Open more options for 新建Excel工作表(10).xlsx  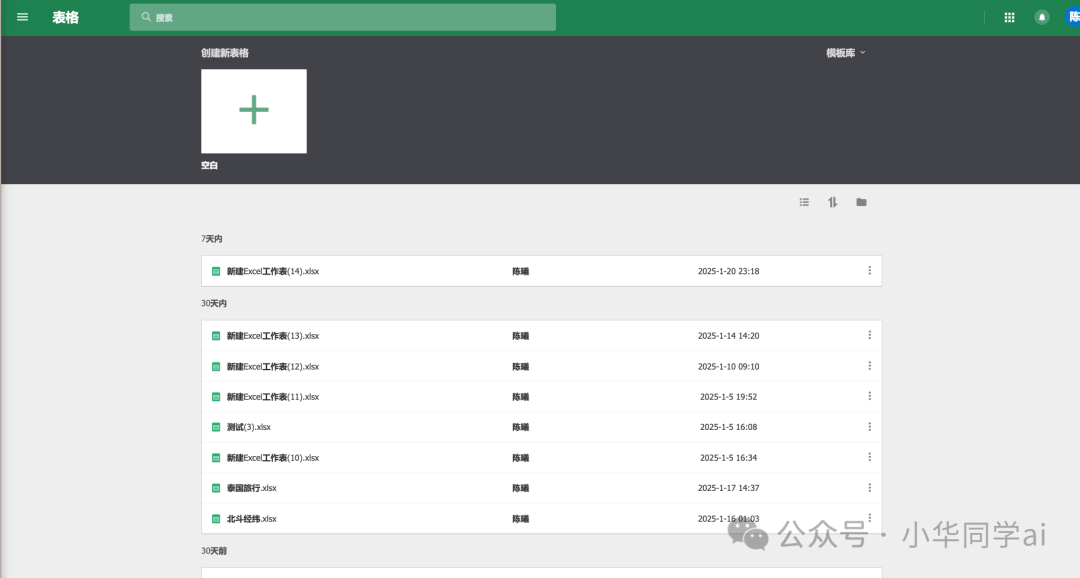[869, 457]
